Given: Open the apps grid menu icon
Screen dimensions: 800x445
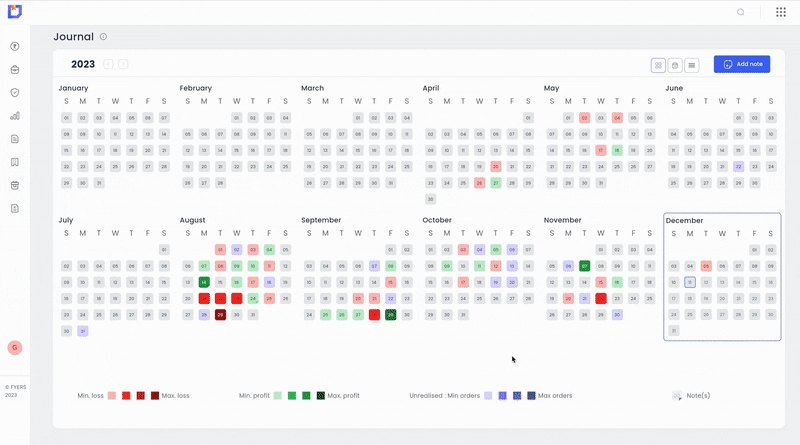Looking at the screenshot, I should point(780,12).
